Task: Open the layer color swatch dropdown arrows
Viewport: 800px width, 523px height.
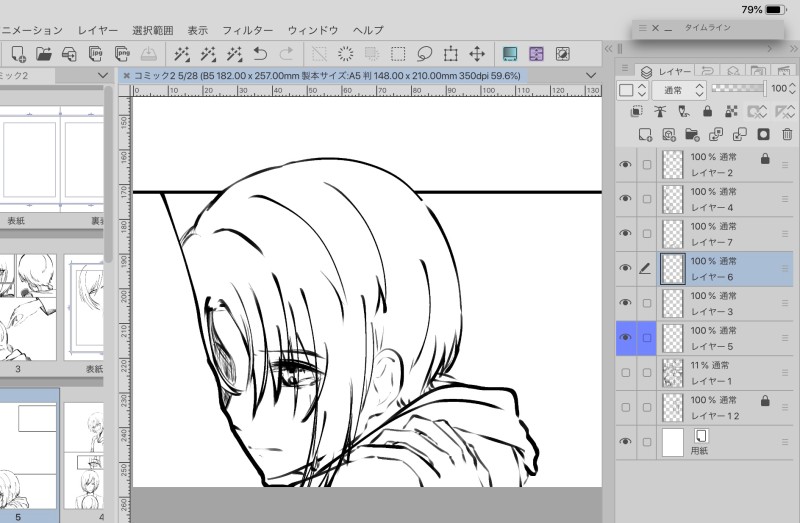Action: point(642,90)
